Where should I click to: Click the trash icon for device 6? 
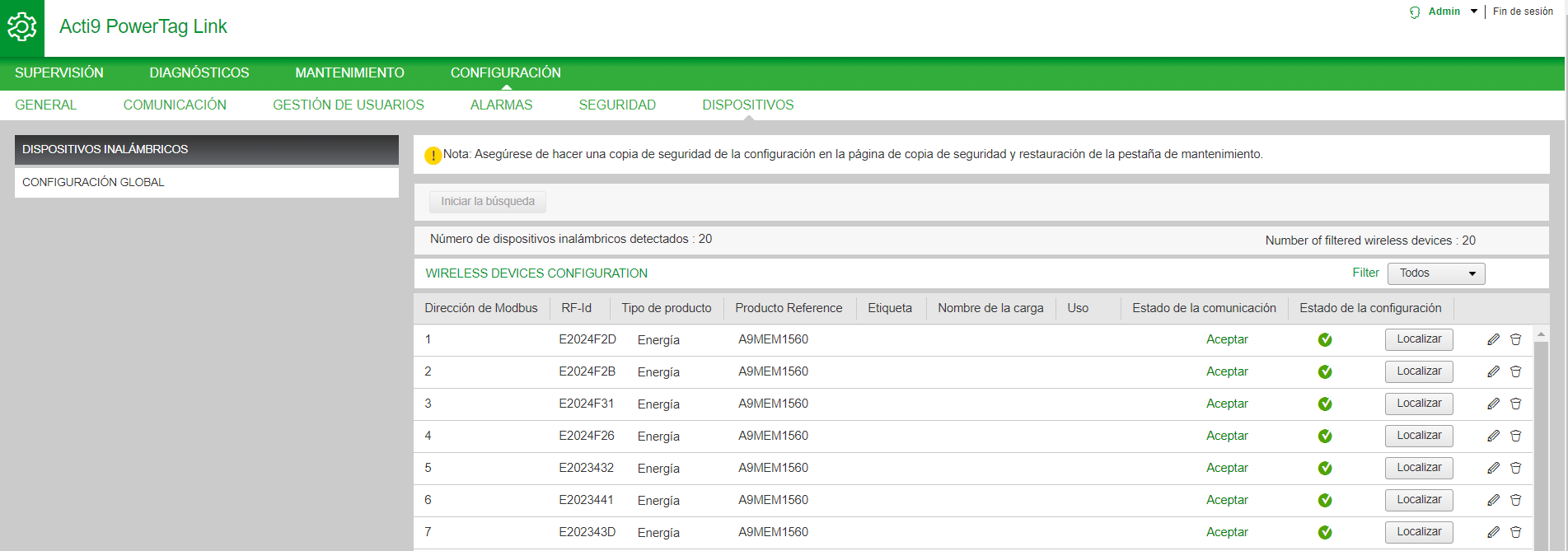point(1515,500)
